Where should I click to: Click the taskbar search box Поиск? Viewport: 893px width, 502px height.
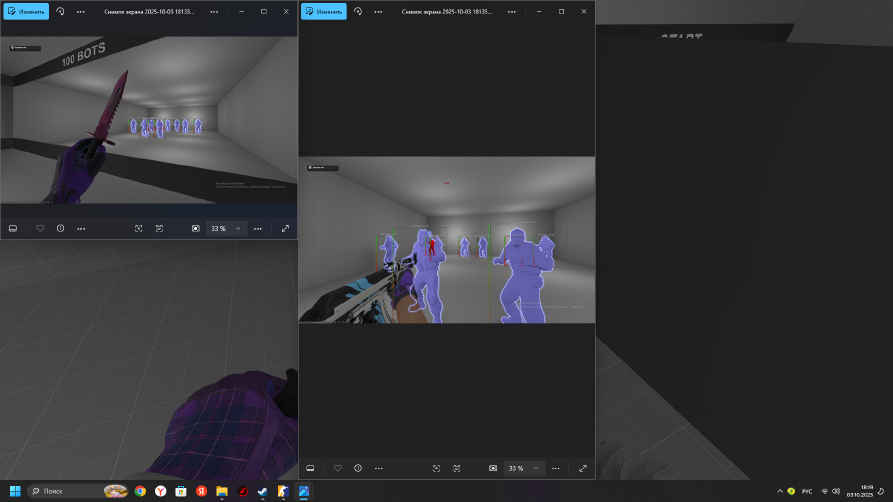tap(78, 491)
